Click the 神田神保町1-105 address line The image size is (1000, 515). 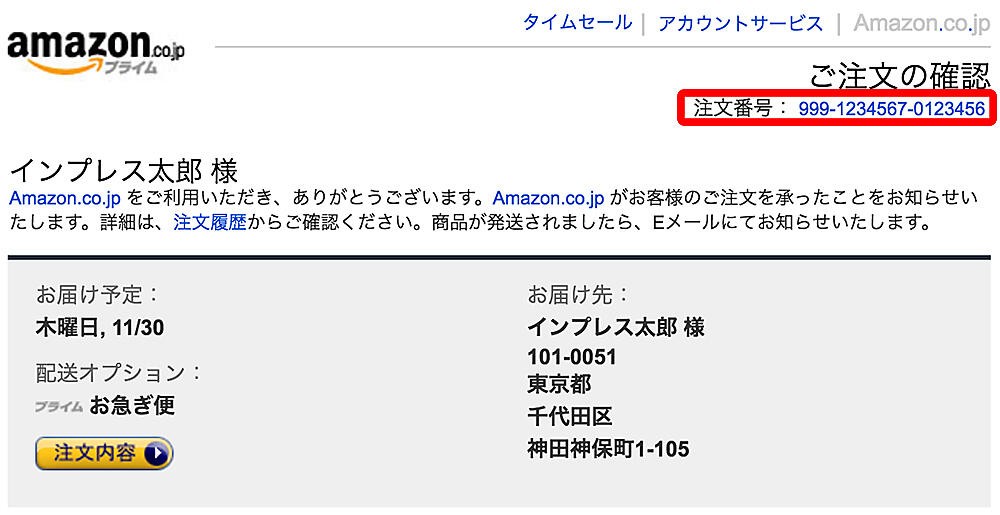pos(608,449)
